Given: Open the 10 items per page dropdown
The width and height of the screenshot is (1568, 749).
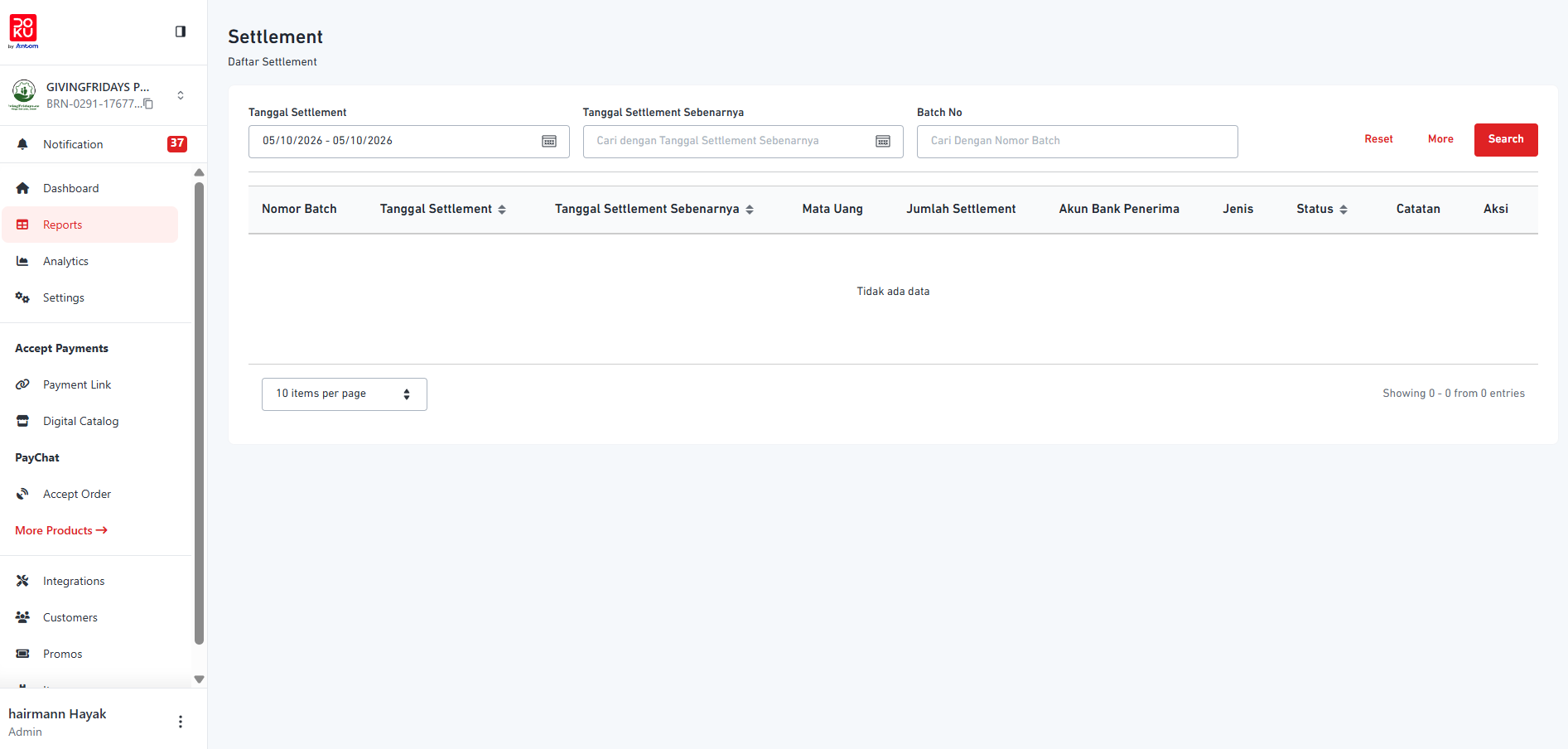Looking at the screenshot, I should point(345,394).
